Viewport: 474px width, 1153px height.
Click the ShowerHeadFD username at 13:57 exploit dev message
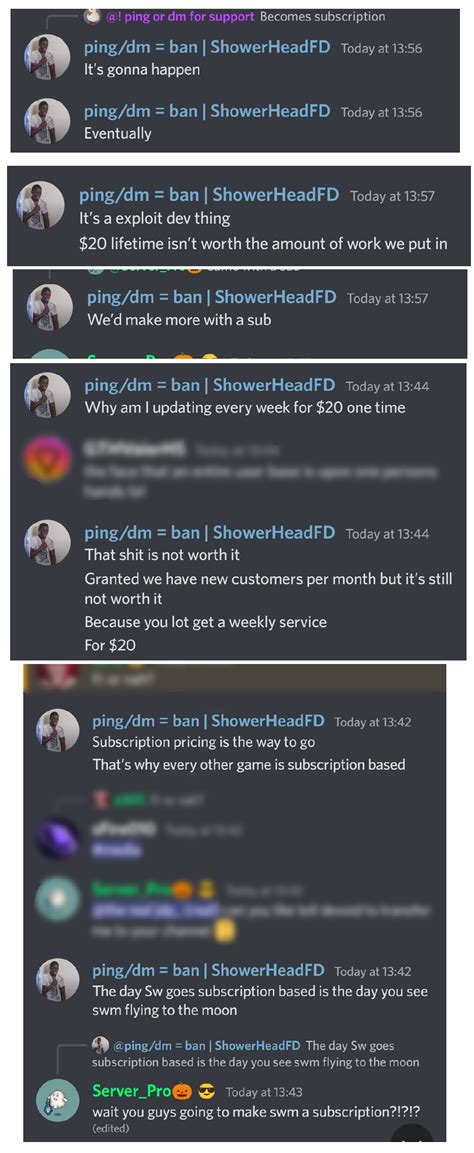(x=209, y=195)
